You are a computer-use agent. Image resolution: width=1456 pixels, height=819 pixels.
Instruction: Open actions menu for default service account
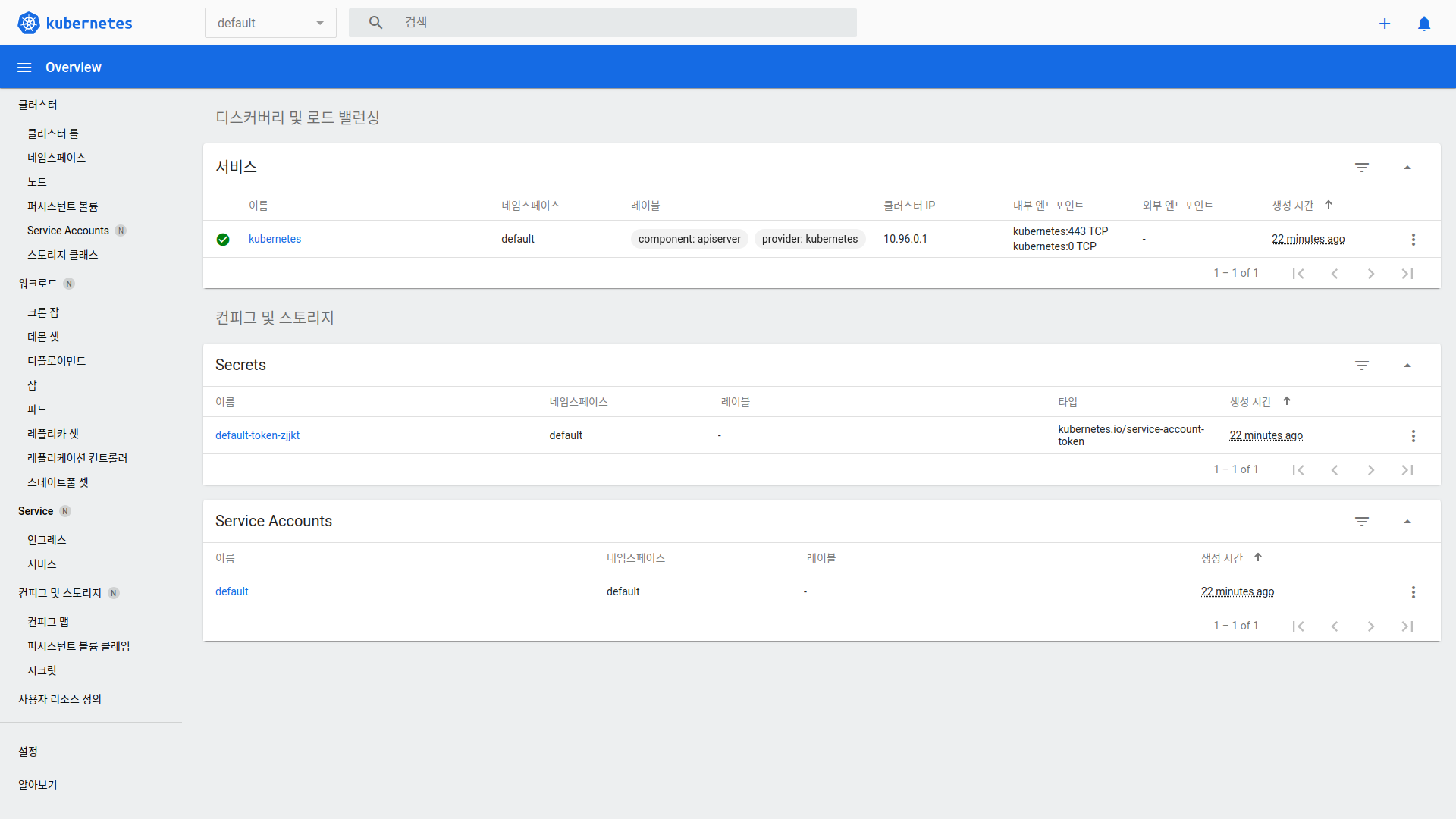pos(1413,592)
